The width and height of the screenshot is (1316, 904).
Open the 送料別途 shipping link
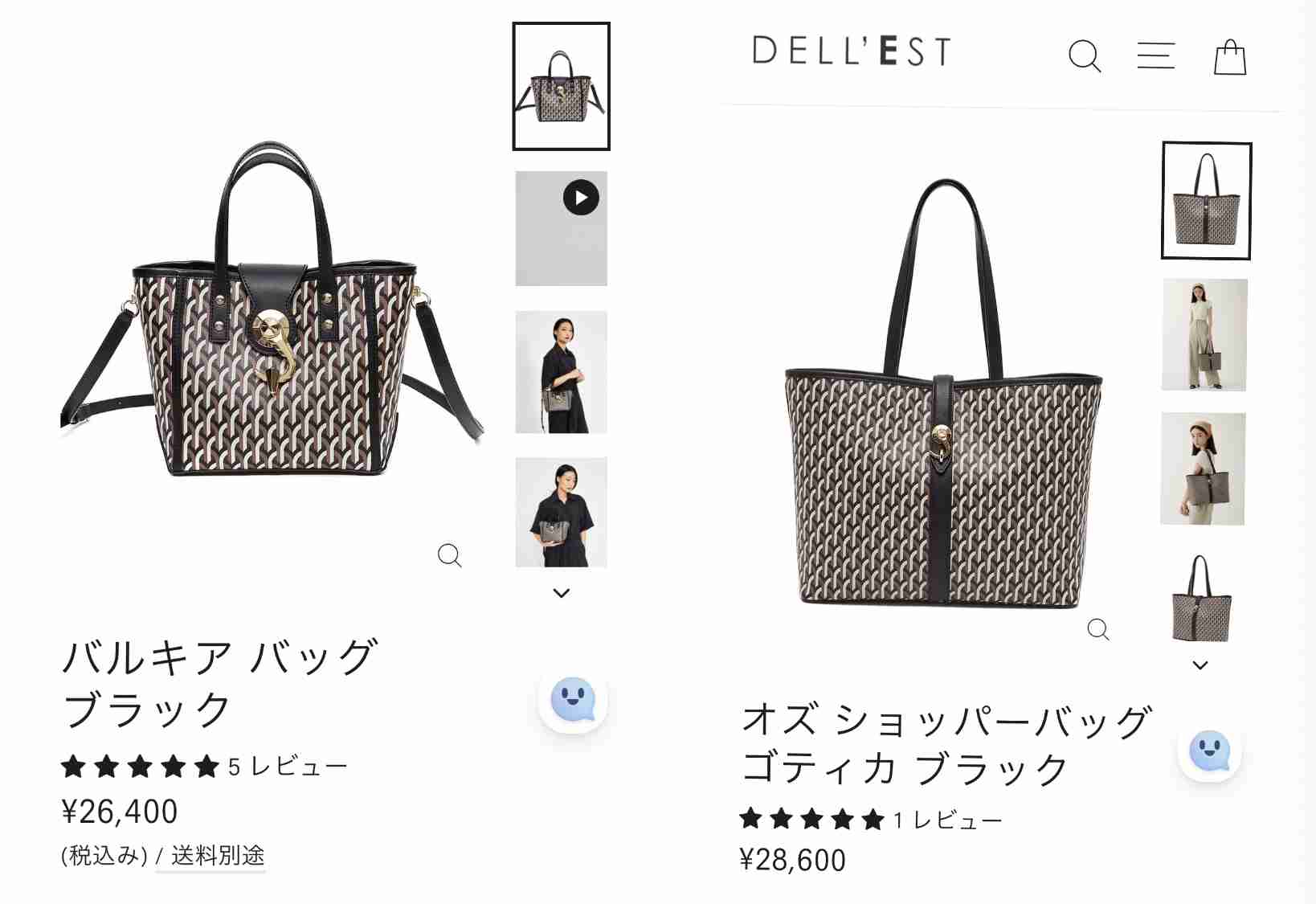[x=218, y=856]
